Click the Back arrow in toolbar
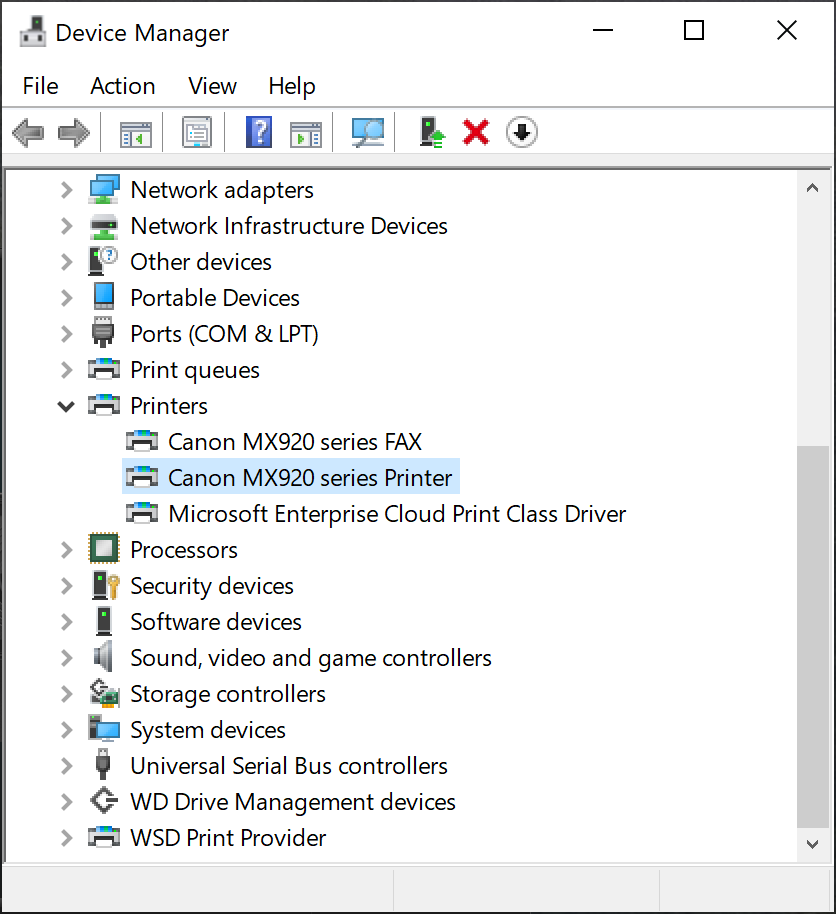 (28, 132)
